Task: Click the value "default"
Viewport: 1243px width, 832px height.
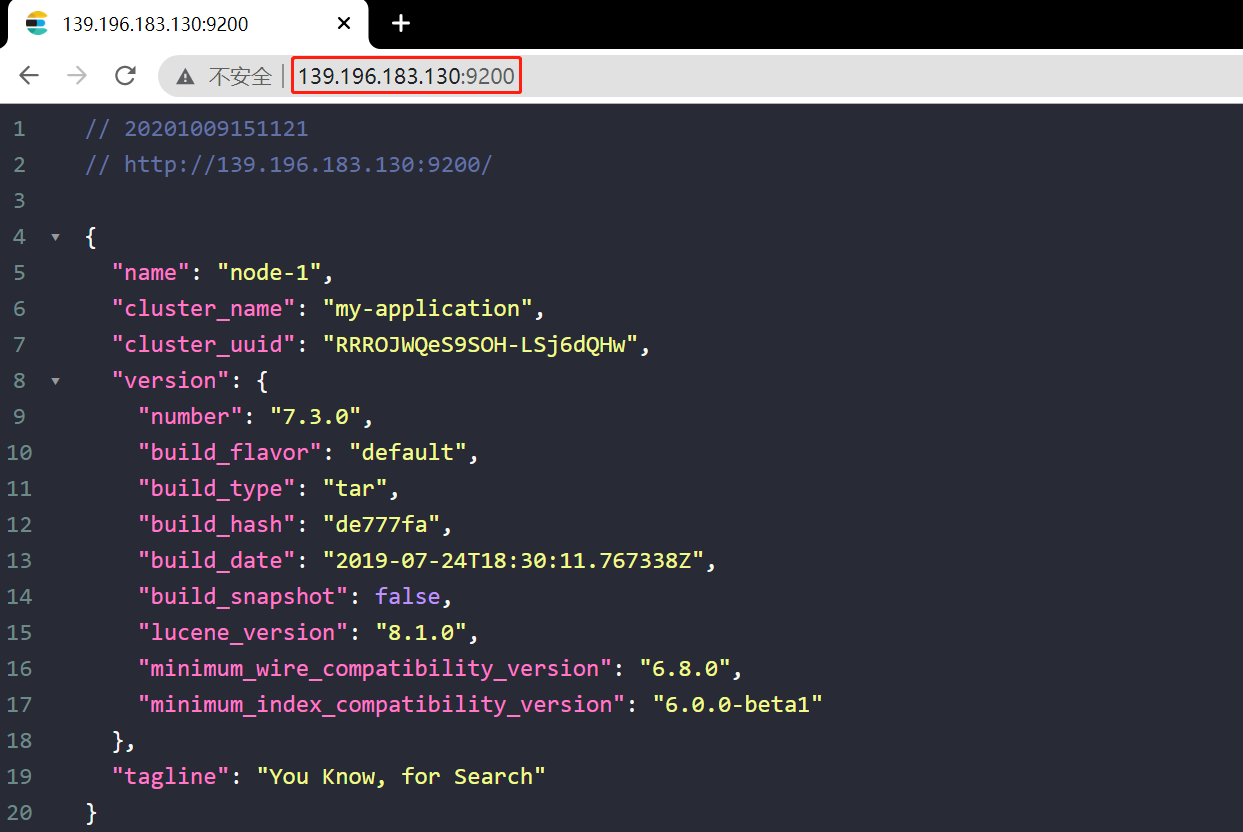Action: click(408, 453)
